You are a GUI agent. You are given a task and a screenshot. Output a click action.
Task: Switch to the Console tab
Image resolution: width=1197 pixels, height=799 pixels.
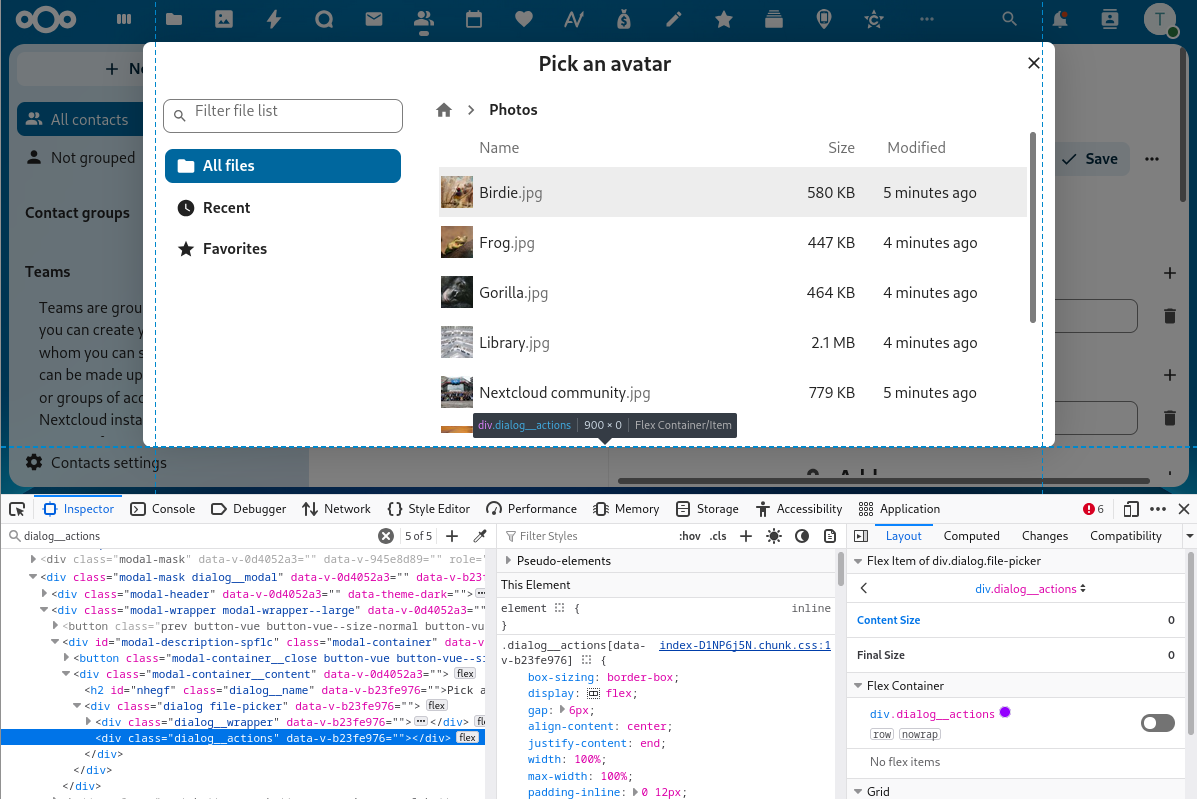(163, 509)
